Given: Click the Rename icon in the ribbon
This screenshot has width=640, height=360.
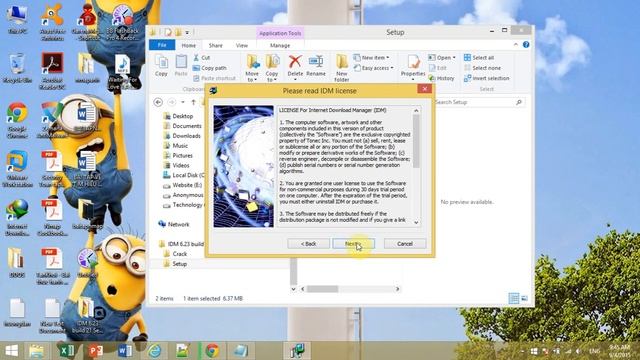Looking at the screenshot, I should tap(316, 65).
